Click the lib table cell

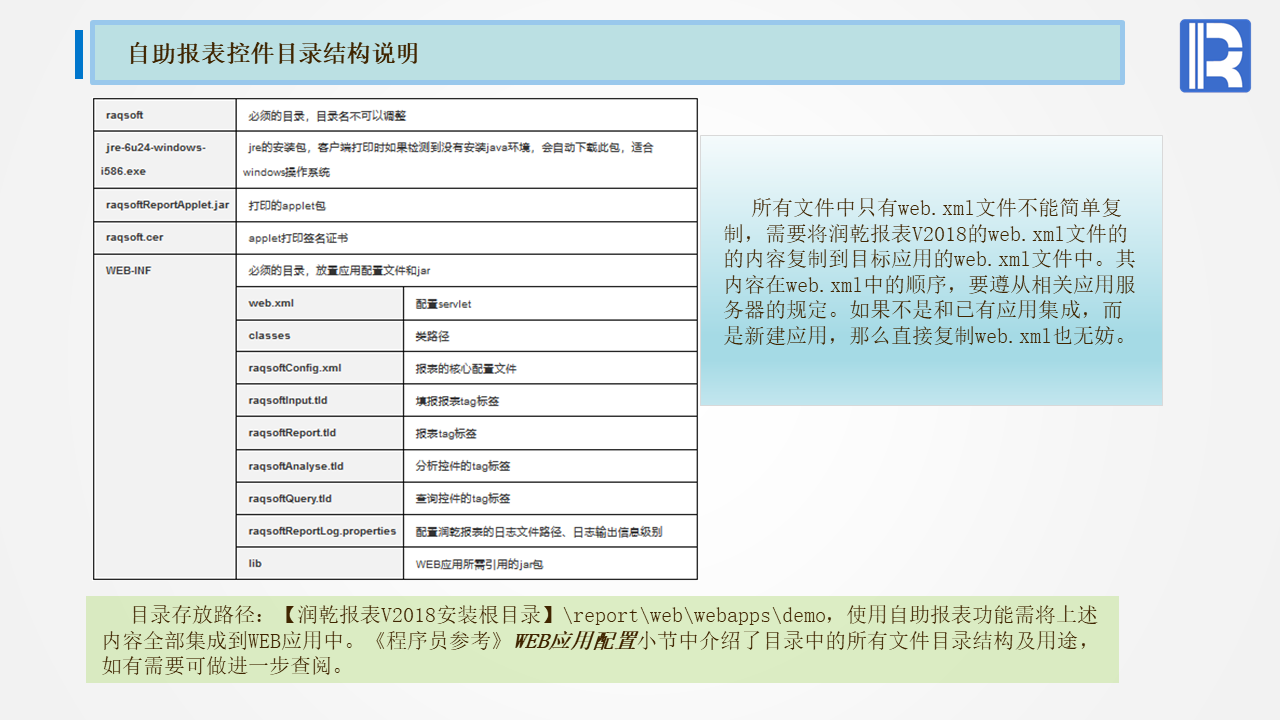click(x=320, y=563)
